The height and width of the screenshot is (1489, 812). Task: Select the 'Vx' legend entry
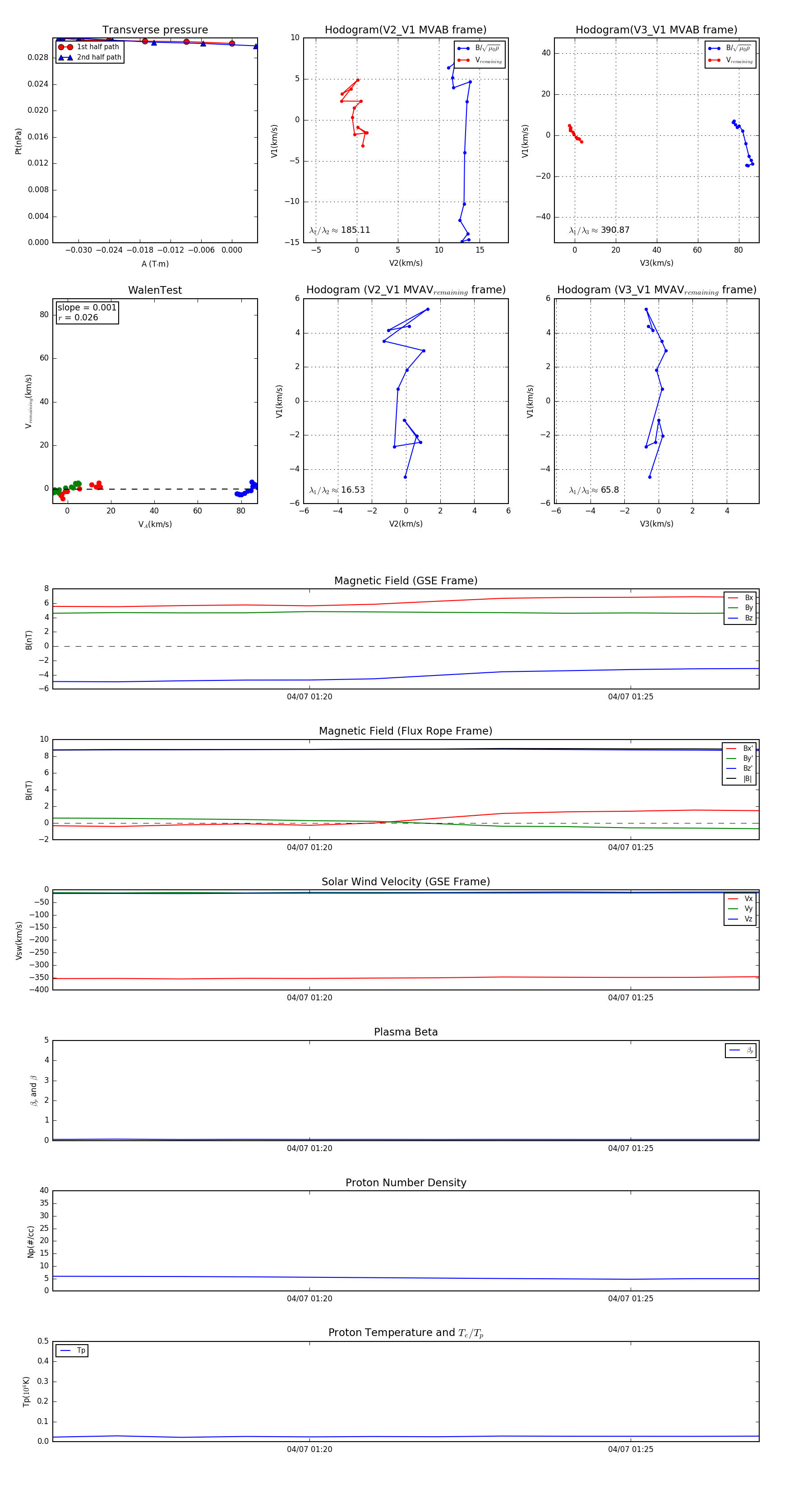coord(740,899)
